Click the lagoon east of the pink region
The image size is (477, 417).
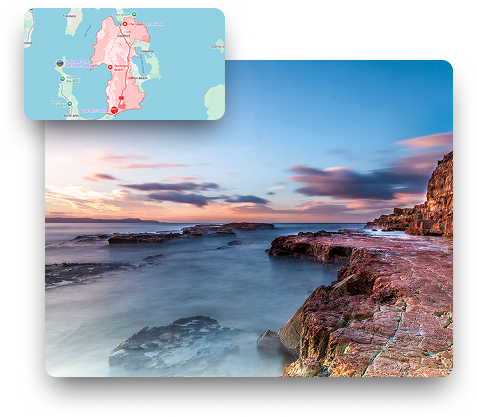pyautogui.click(x=144, y=63)
